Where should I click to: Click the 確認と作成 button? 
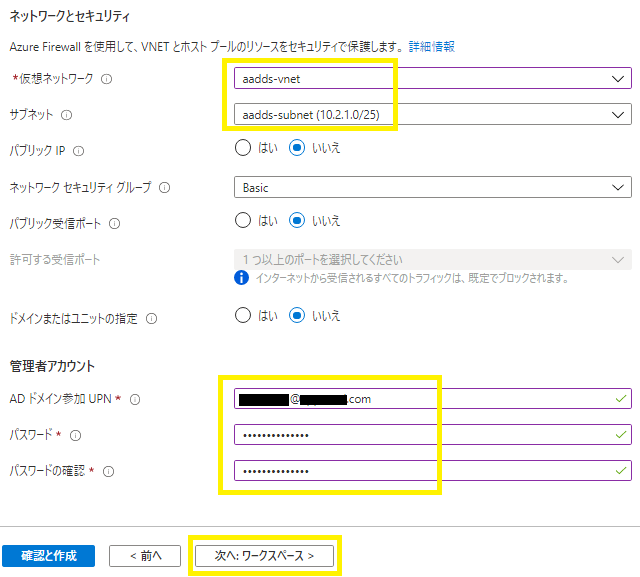coord(49,556)
